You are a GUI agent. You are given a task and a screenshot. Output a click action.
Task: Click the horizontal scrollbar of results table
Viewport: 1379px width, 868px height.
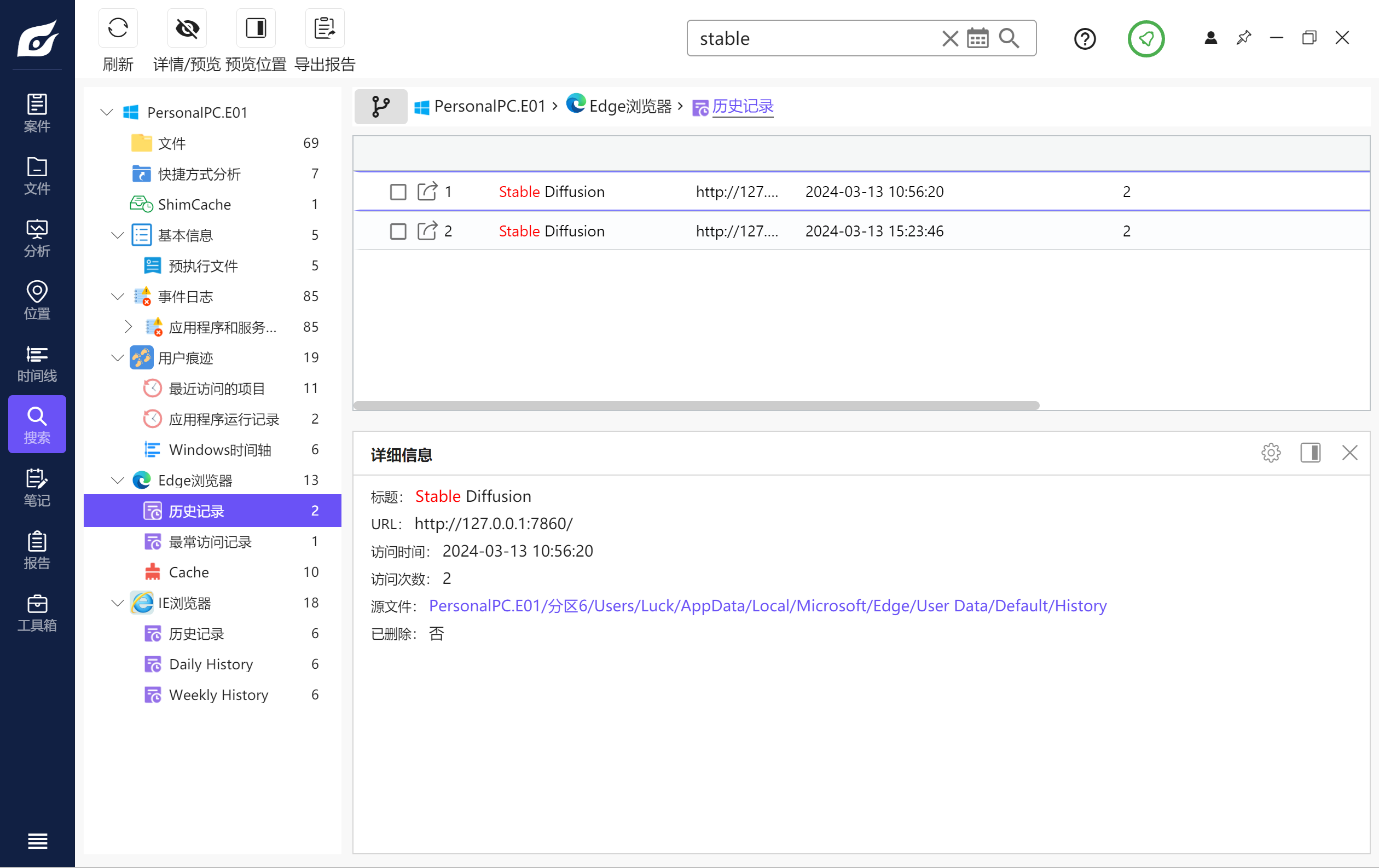[x=697, y=406]
